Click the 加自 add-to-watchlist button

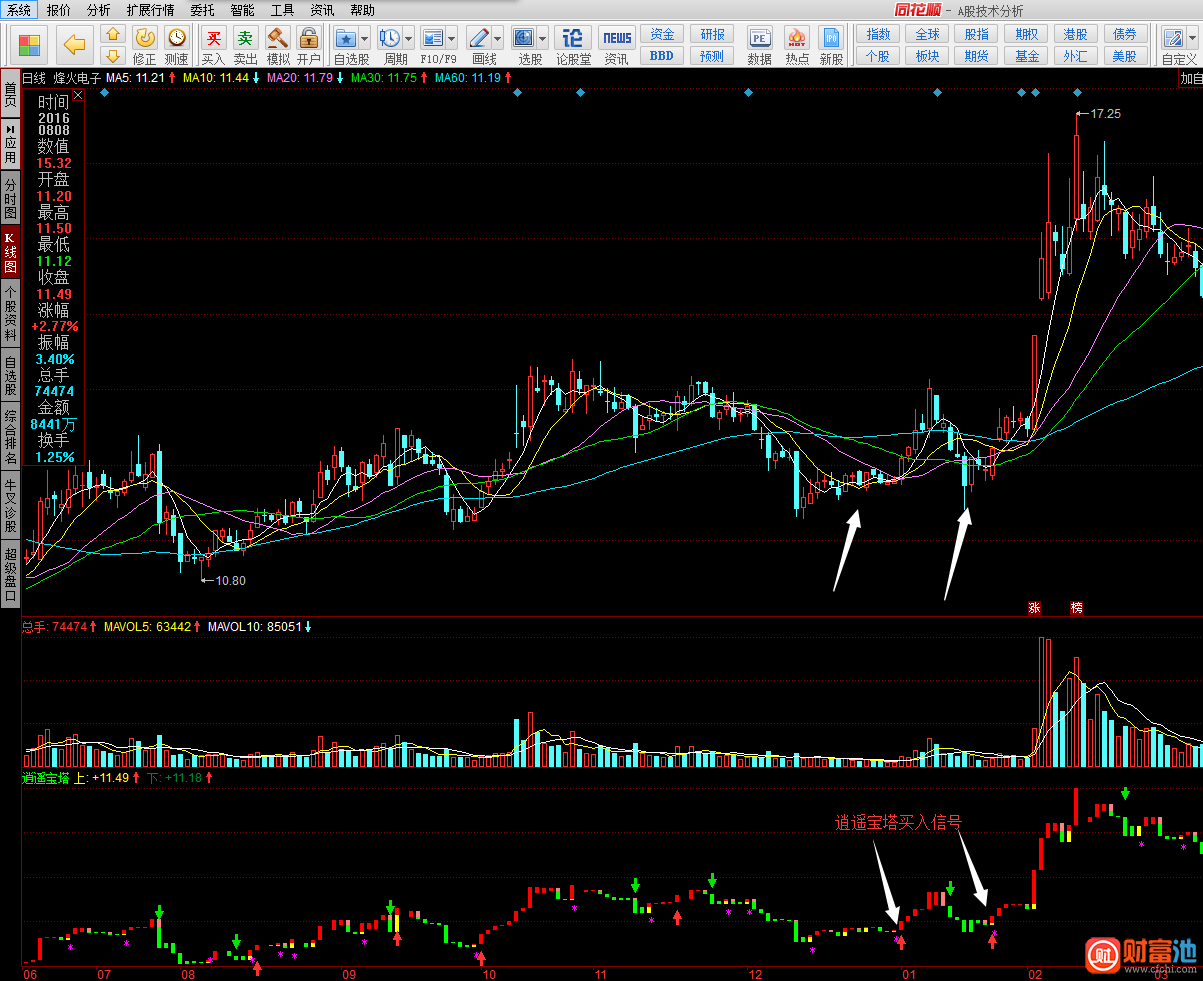coord(1190,78)
